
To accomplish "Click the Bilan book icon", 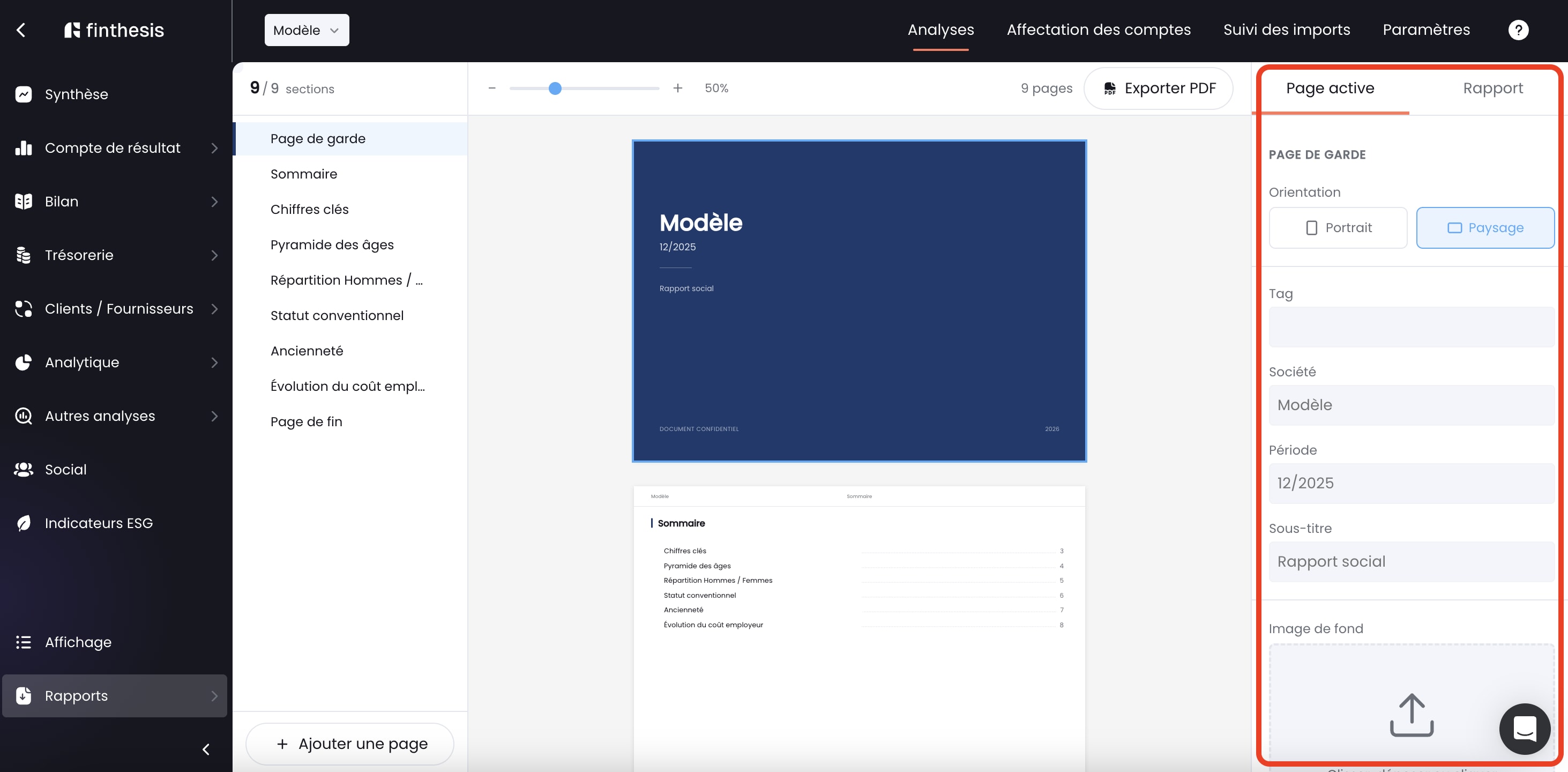I will [x=24, y=202].
